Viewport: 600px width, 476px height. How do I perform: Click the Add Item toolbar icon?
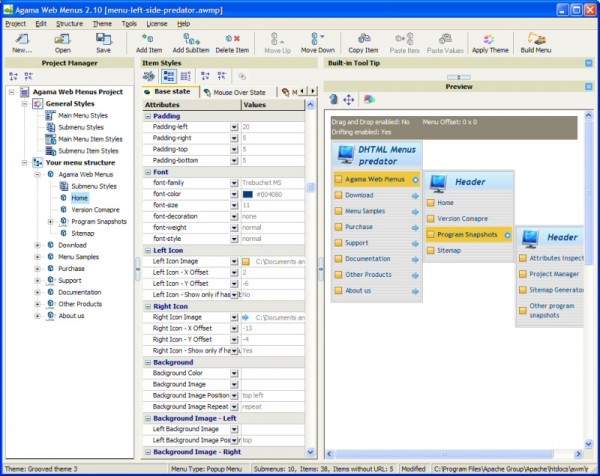point(149,40)
